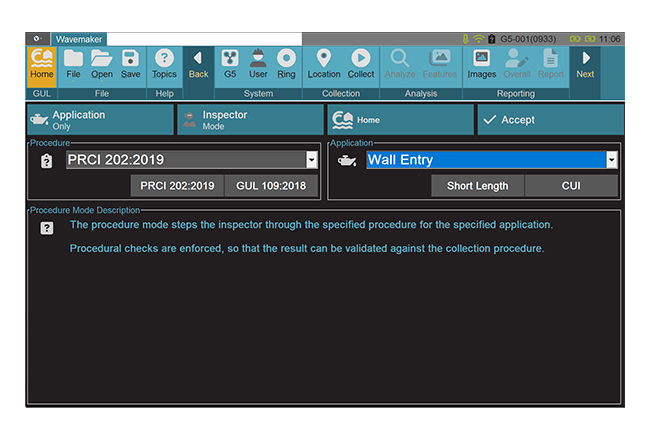
Task: Choose the Short Length application button
Action: pyautogui.click(x=478, y=186)
